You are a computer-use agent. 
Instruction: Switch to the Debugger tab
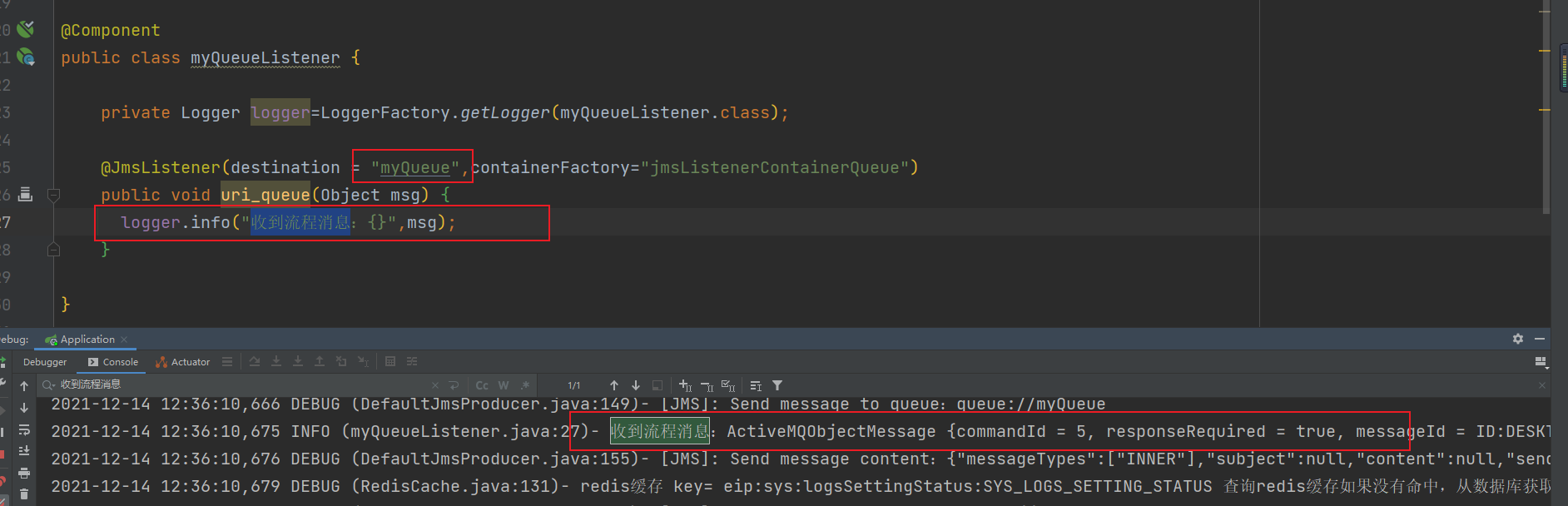(45, 362)
